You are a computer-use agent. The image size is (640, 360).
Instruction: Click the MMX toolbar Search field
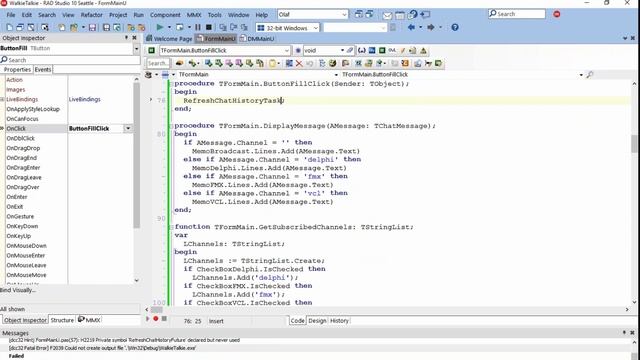coord(157,63)
